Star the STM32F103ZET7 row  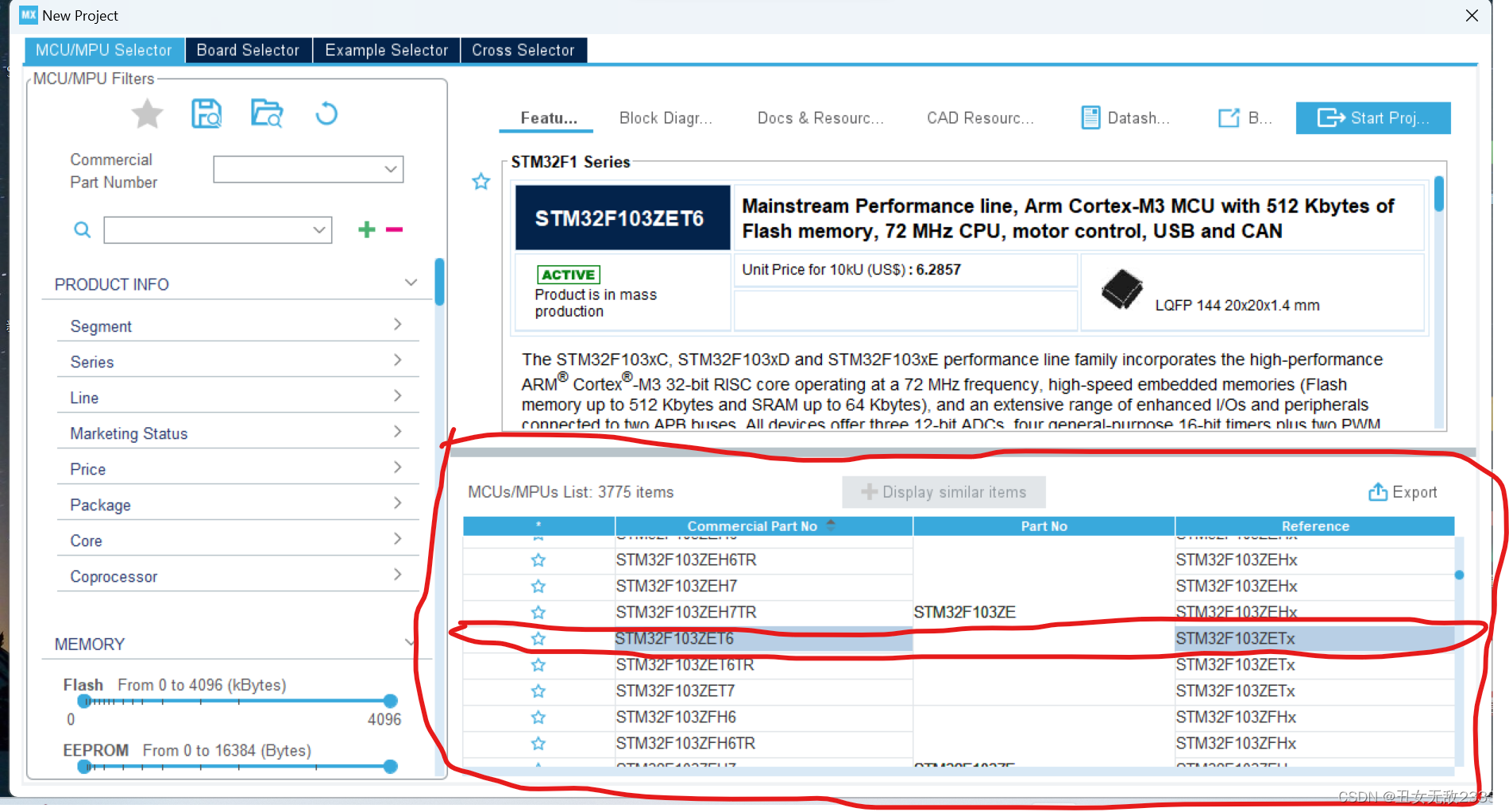click(538, 691)
